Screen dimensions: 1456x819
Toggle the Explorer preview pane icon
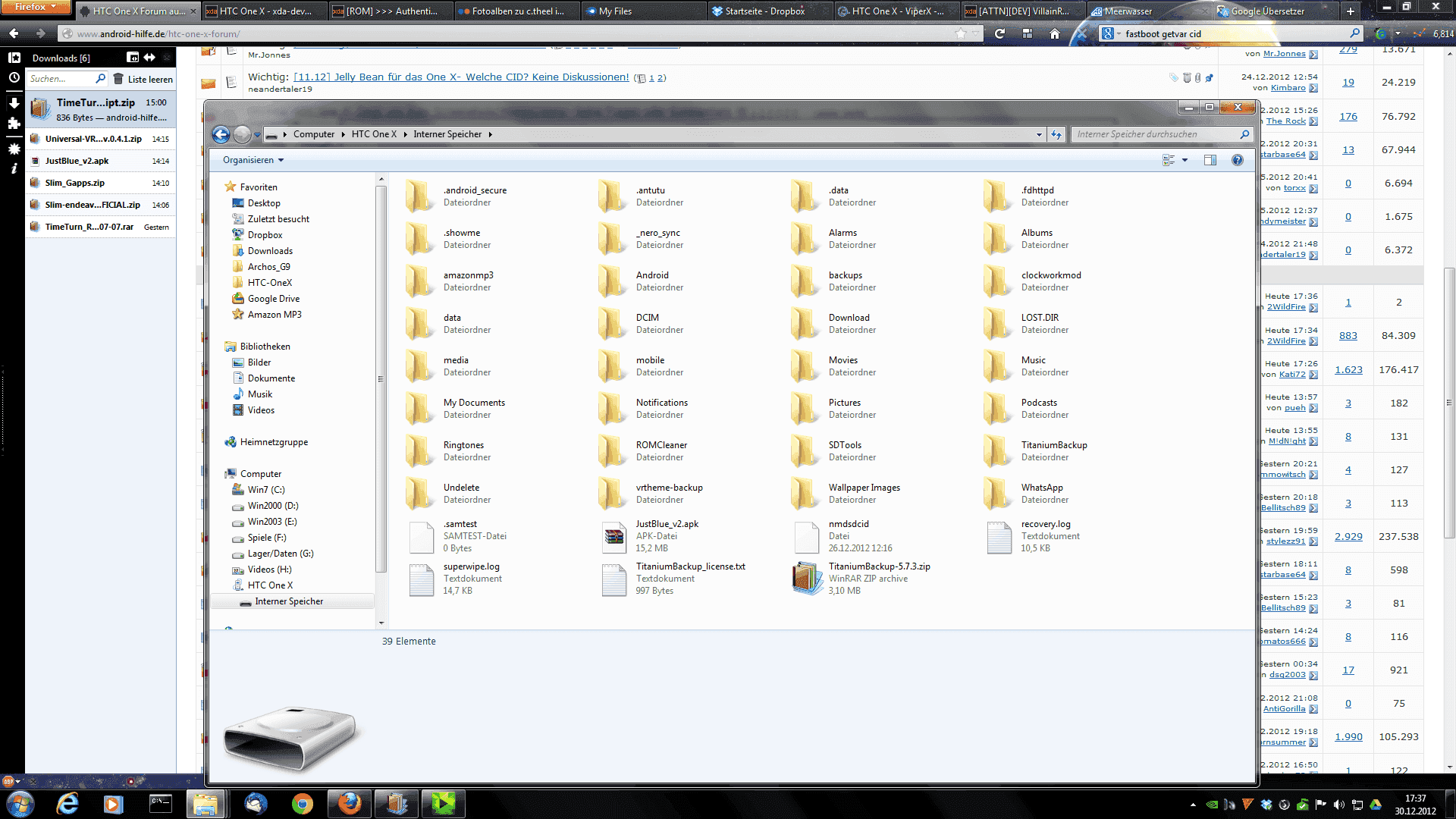tap(1210, 160)
